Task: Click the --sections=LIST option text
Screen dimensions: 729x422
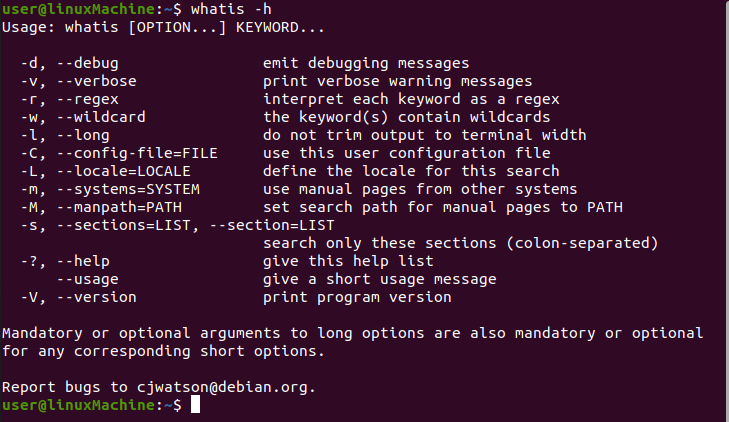Action: click(x=123, y=225)
